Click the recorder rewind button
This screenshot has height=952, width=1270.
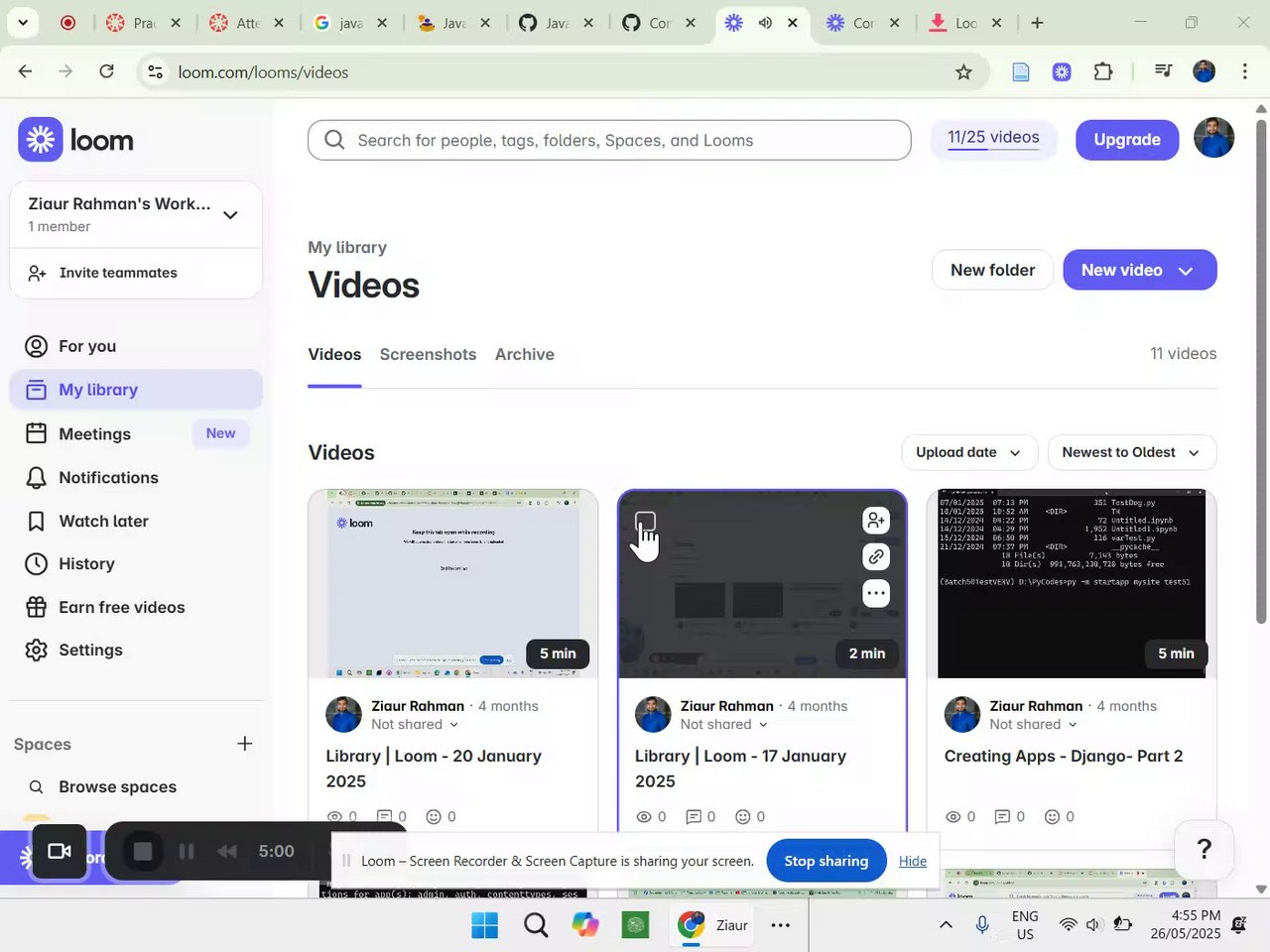pyautogui.click(x=227, y=851)
